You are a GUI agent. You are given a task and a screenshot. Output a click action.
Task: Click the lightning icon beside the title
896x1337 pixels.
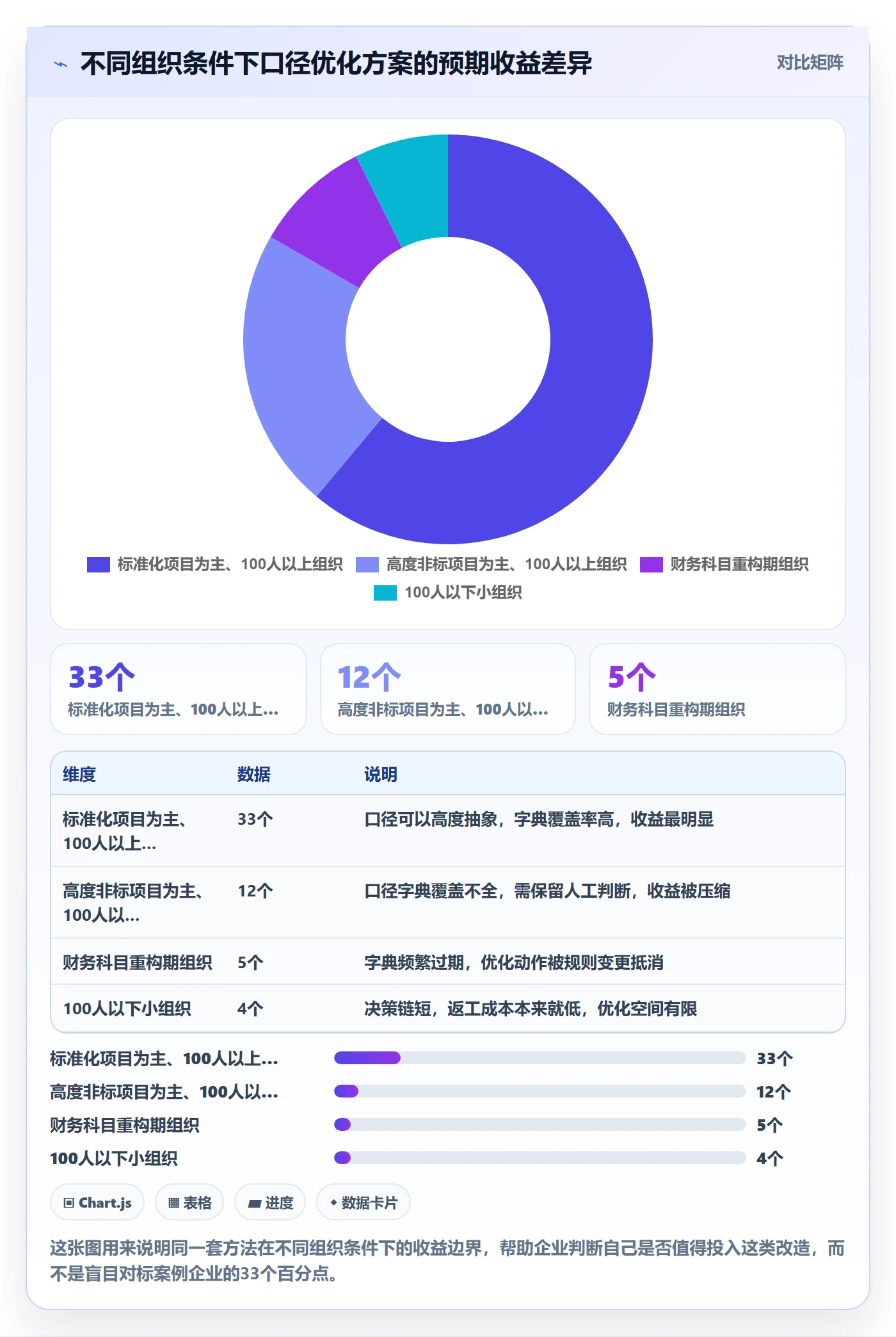point(61,64)
